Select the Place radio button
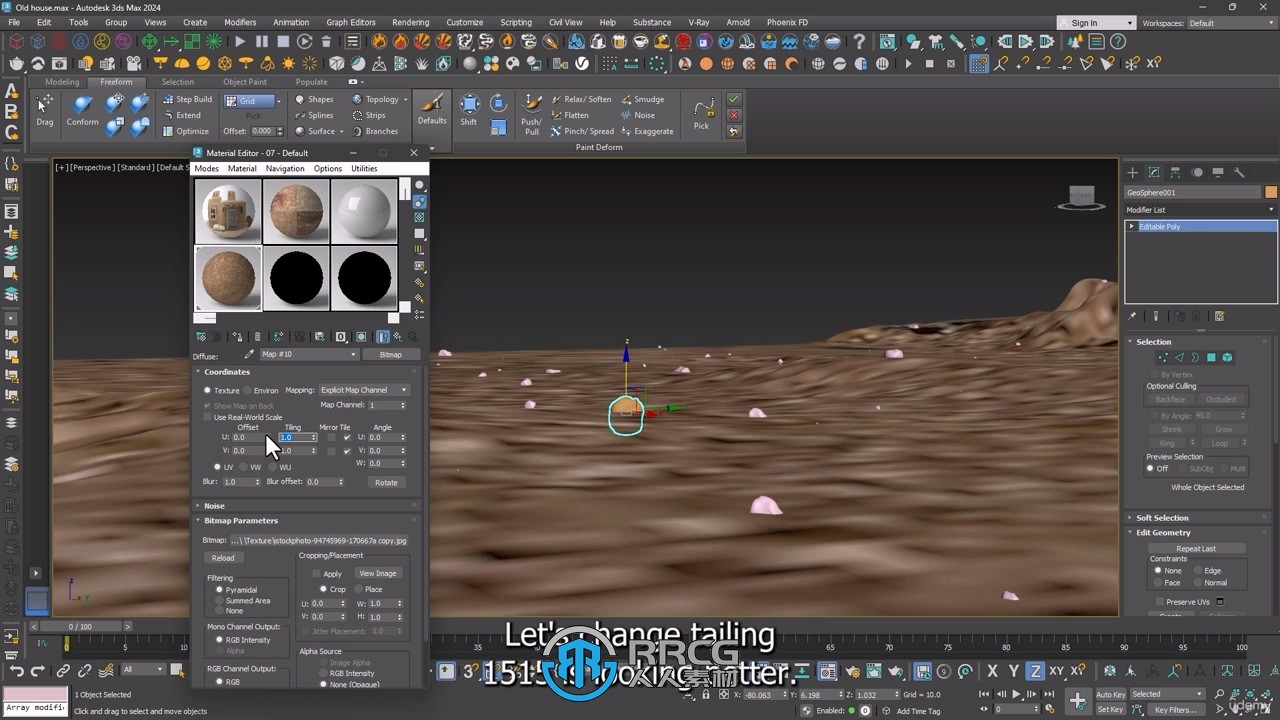Screen dimensions: 1280x720 (359, 589)
